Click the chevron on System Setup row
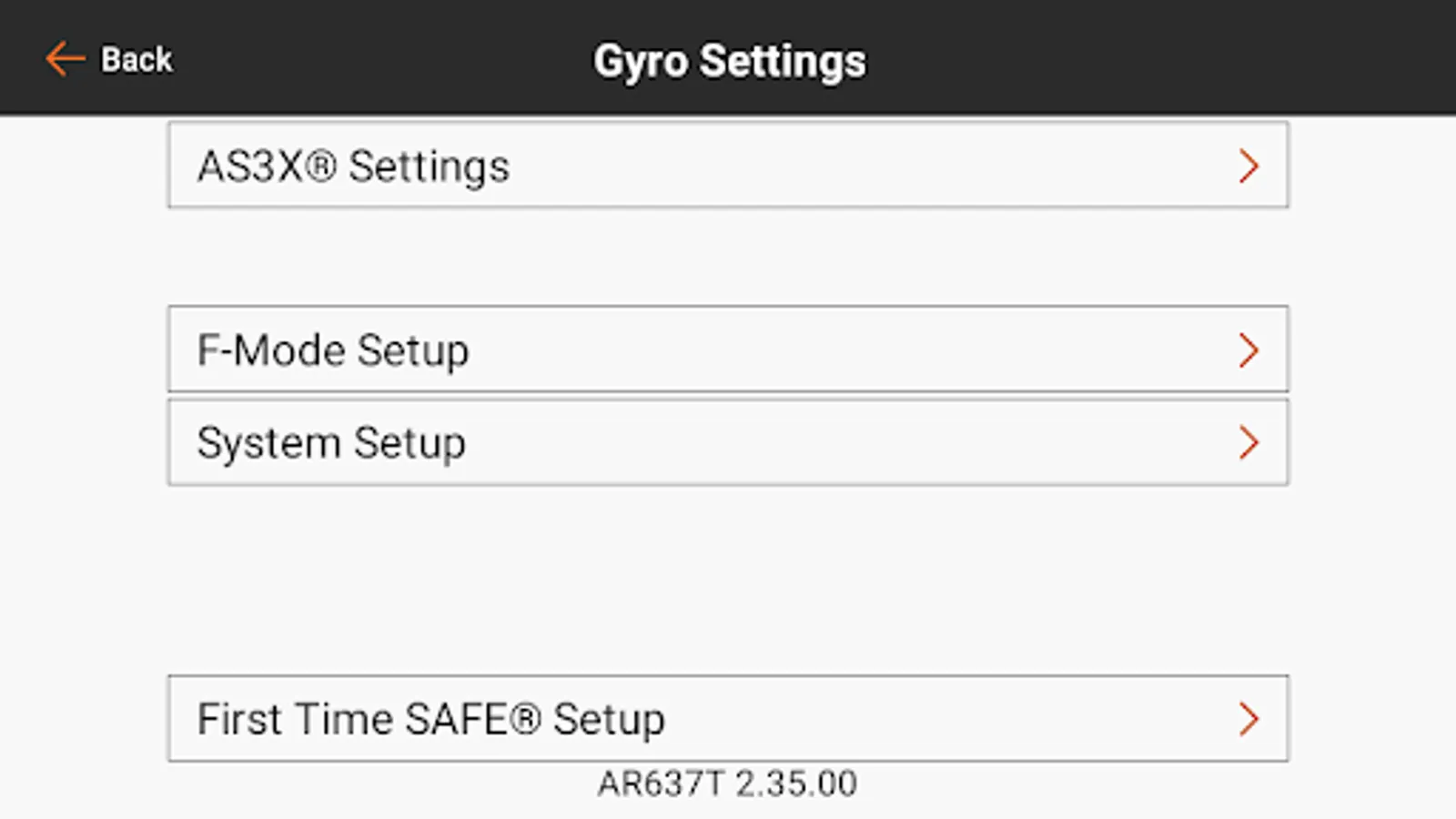 tap(1249, 443)
